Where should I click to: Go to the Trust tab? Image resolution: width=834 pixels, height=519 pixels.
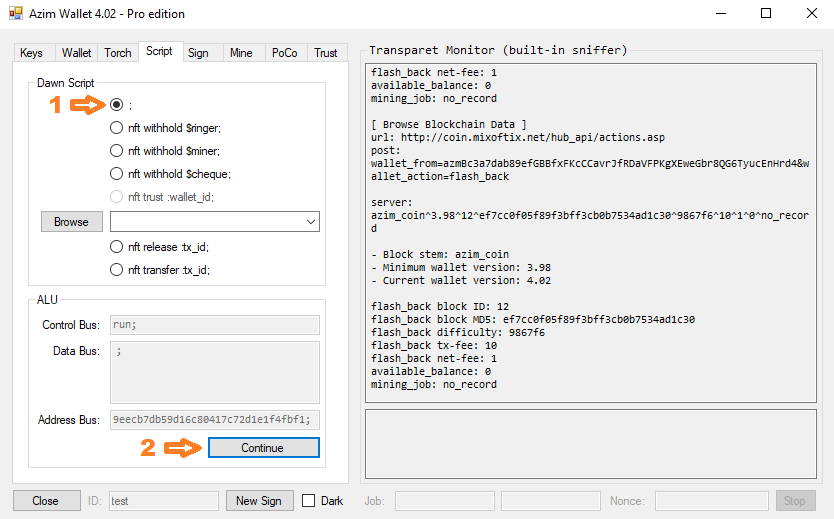(326, 53)
